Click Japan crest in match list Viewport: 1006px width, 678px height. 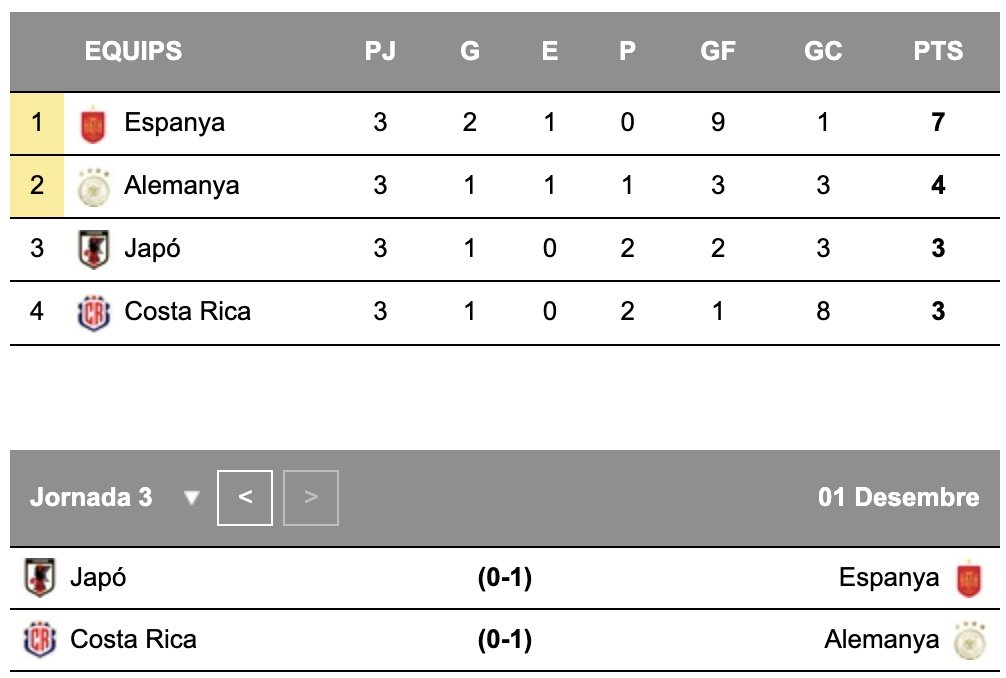pos(40,578)
